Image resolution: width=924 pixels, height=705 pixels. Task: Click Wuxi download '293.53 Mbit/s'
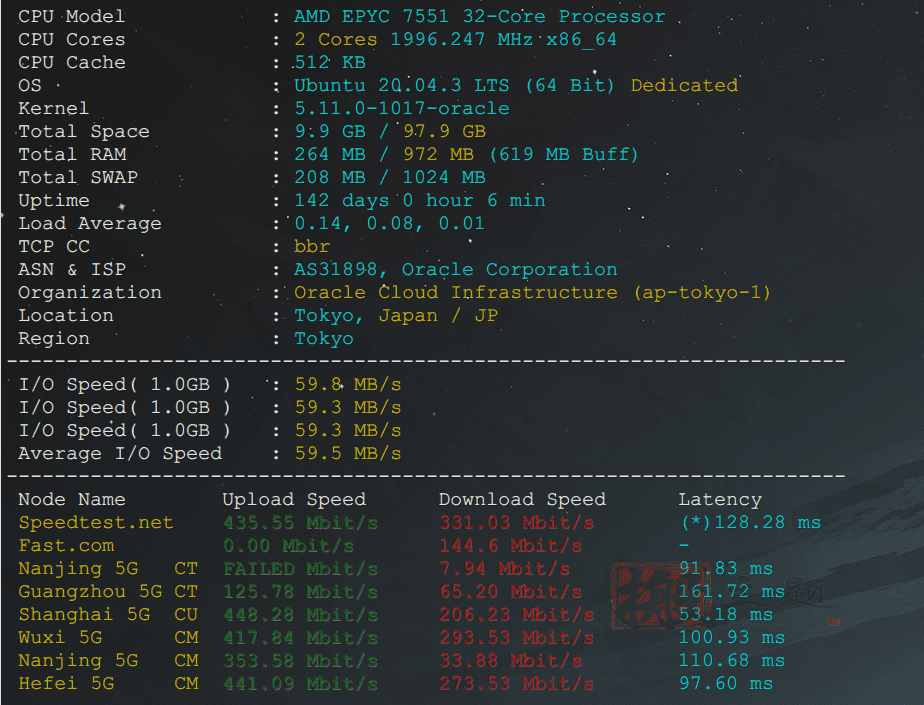(x=517, y=637)
